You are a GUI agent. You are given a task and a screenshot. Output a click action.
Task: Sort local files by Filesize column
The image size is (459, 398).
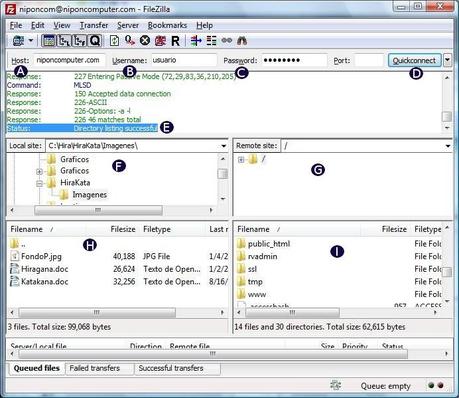(123, 229)
